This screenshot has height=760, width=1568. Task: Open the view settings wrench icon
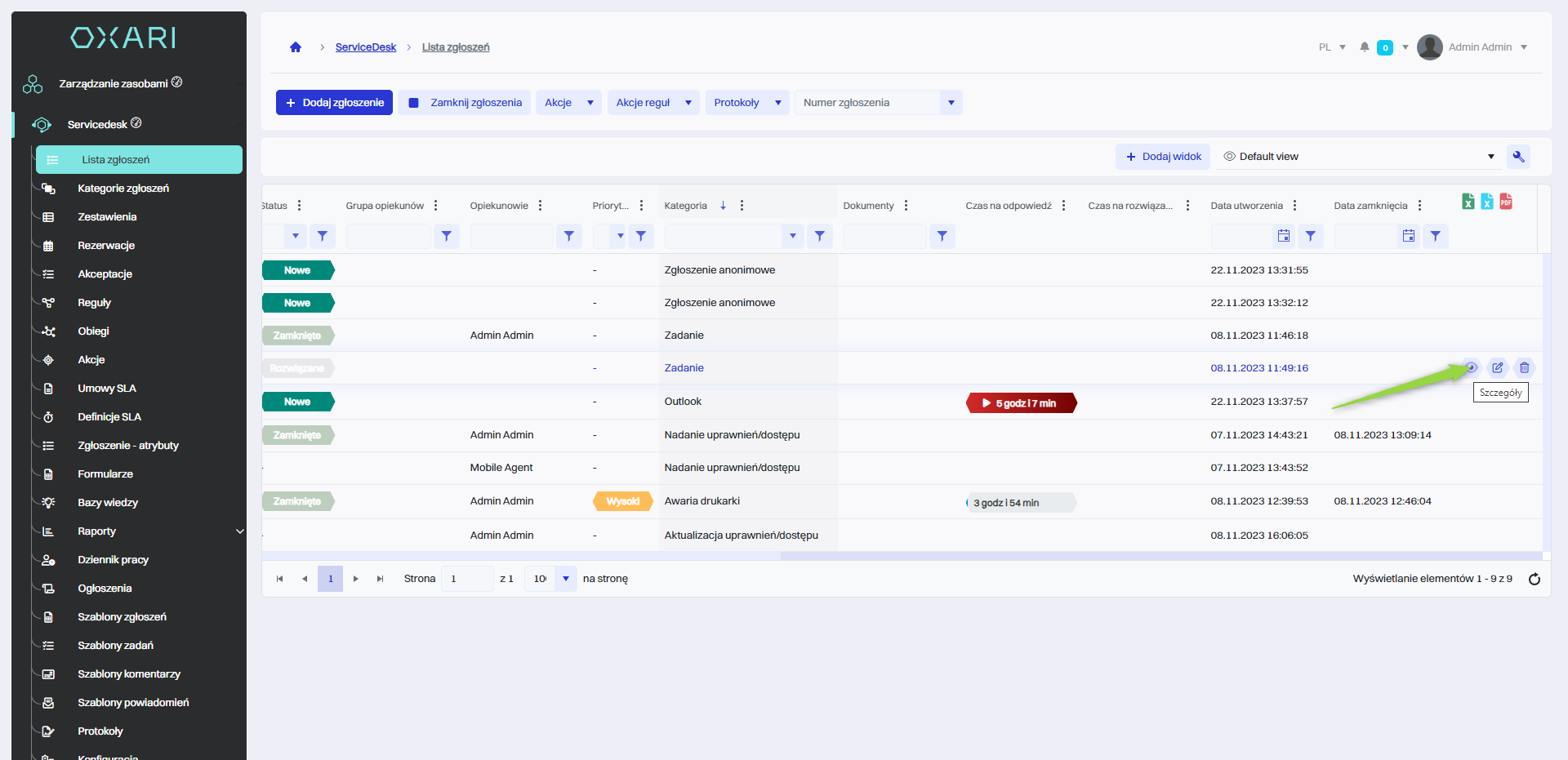pos(1518,157)
